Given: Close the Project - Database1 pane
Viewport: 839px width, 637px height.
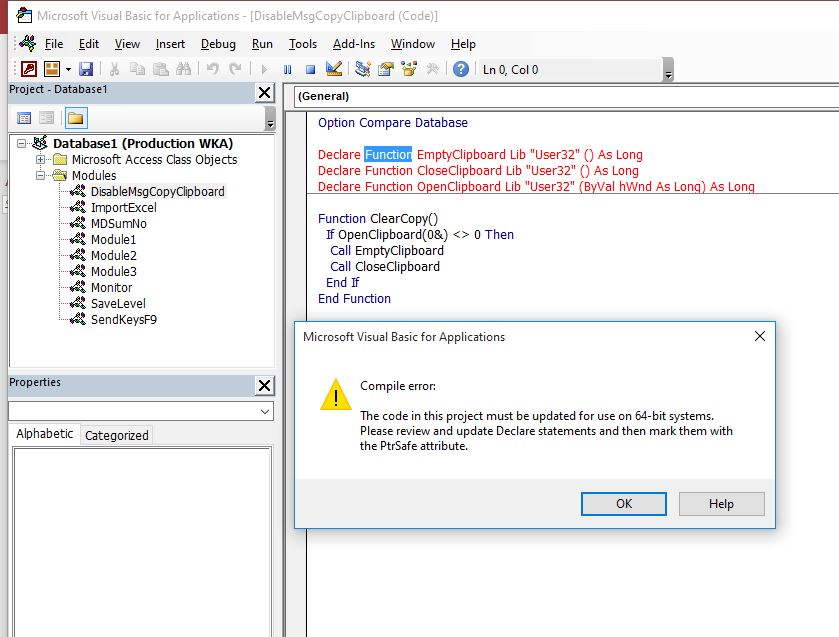Looking at the screenshot, I should click(x=264, y=93).
